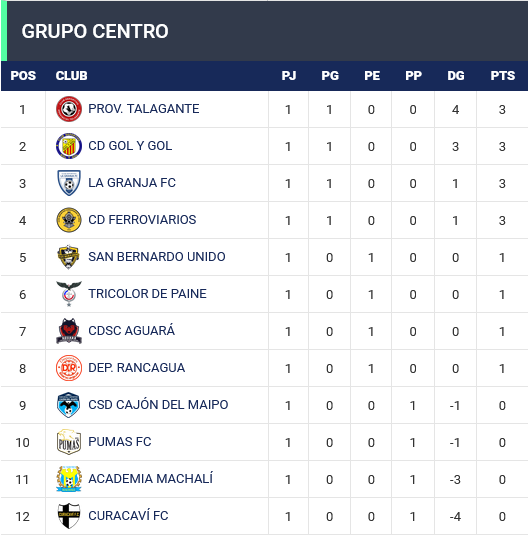Open the ACADEMIA MACHALÍ club link
This screenshot has height=535, width=528.
click(151, 478)
